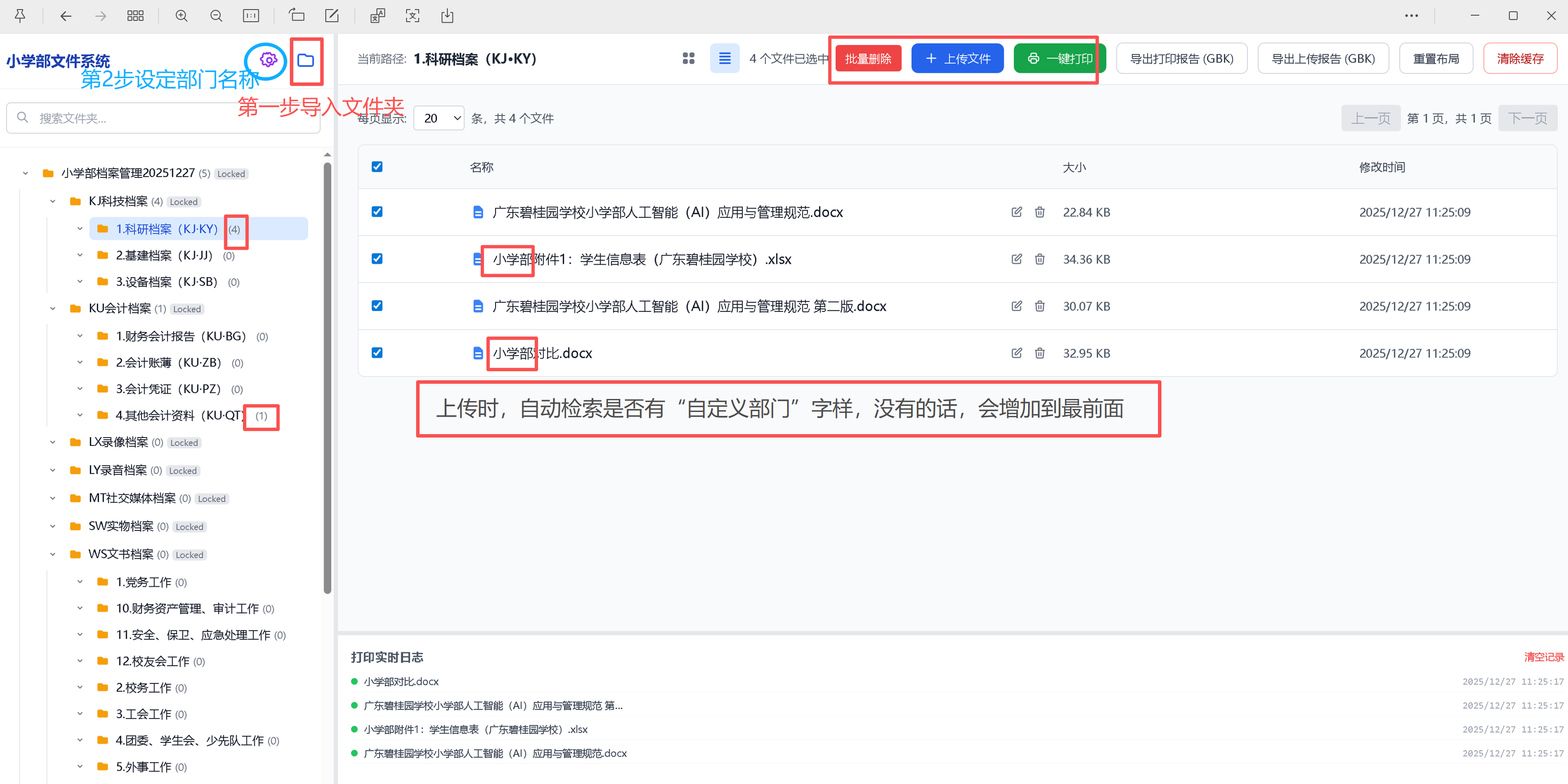This screenshot has width=1568, height=784.
Task: Click the delete icon for the xlsx file
Action: tap(1040, 258)
